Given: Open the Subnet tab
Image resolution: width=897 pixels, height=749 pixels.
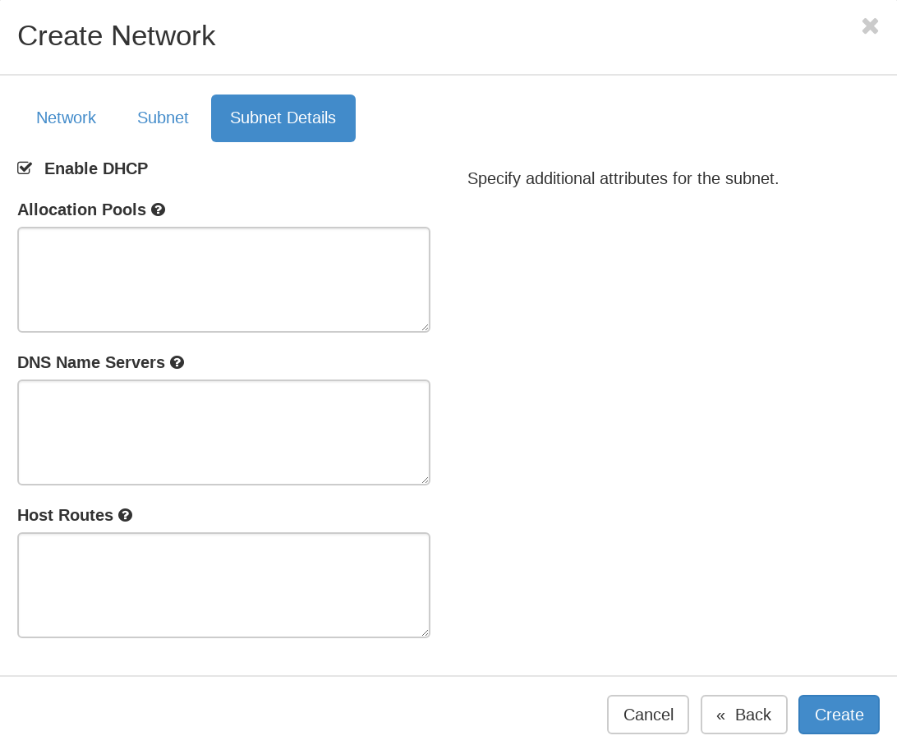Looking at the screenshot, I should [x=162, y=118].
